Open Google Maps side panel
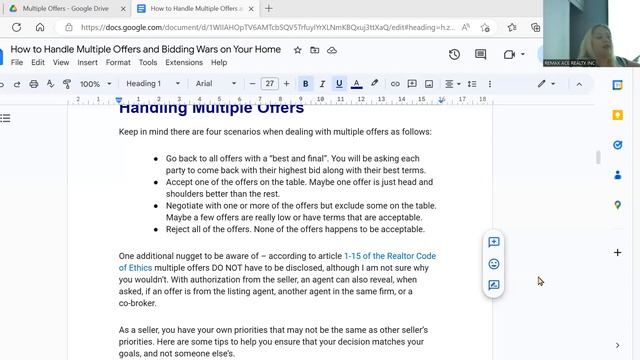The width and height of the screenshot is (640, 360). click(x=618, y=205)
